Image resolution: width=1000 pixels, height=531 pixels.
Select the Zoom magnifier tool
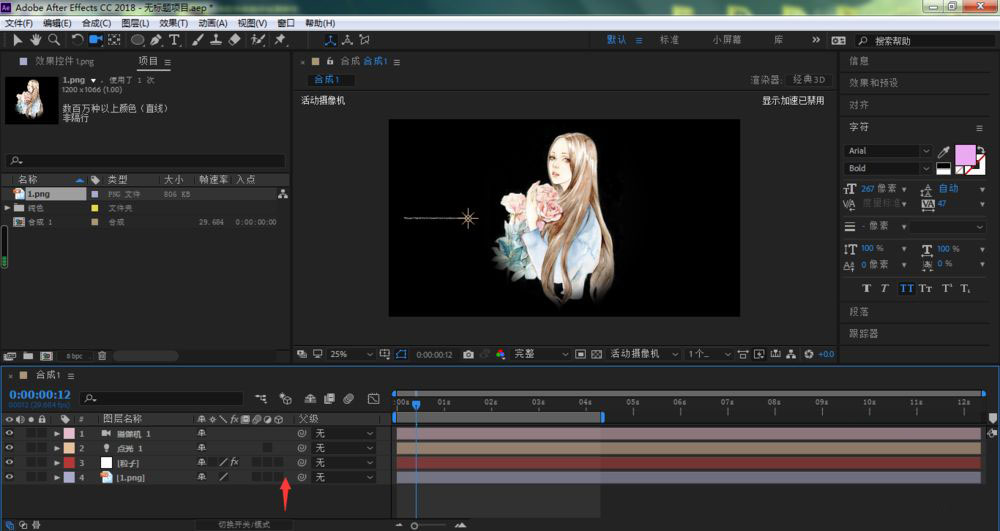[x=54, y=40]
